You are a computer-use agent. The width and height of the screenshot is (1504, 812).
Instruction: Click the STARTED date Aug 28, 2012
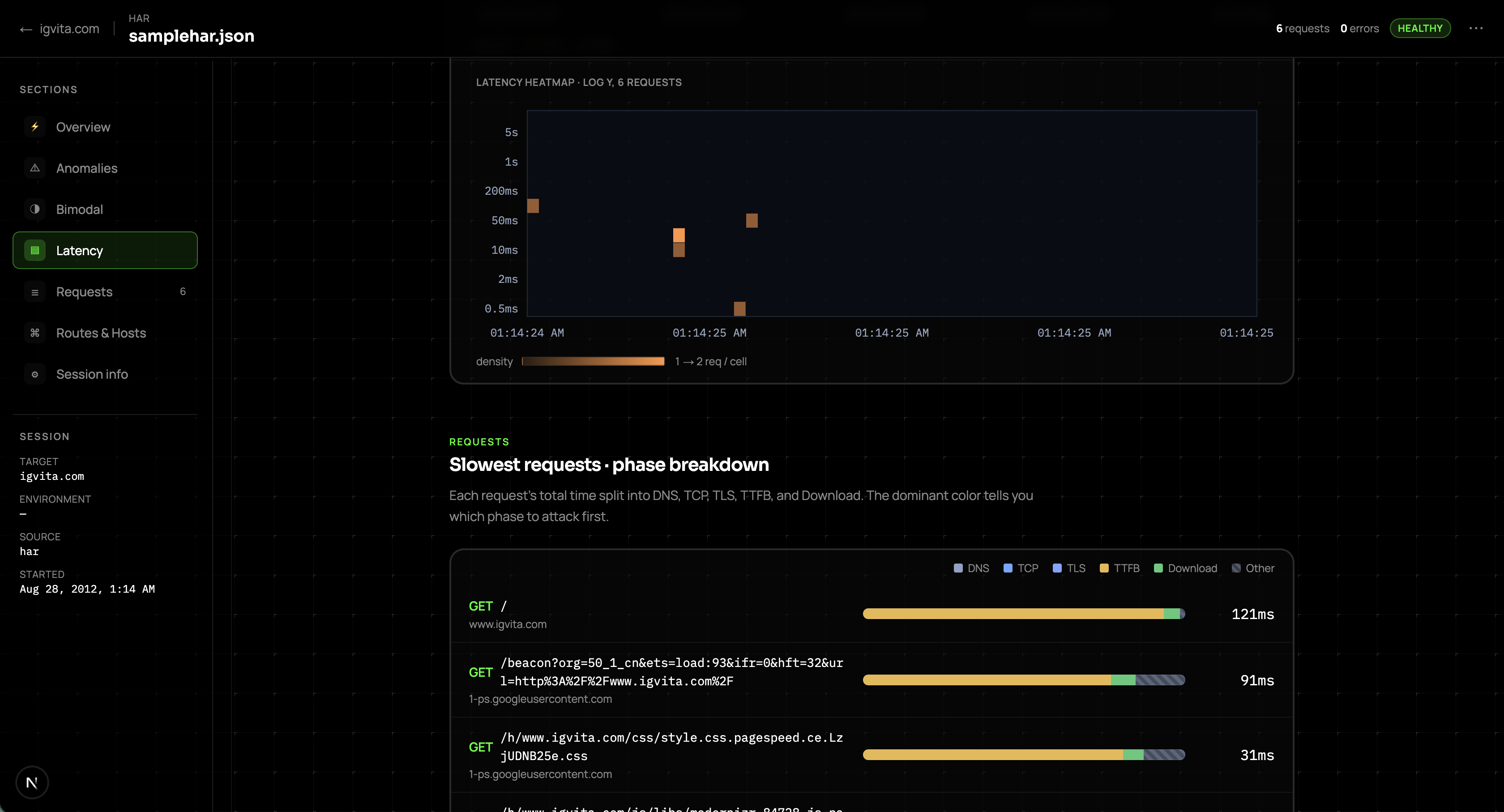pyautogui.click(x=87, y=589)
